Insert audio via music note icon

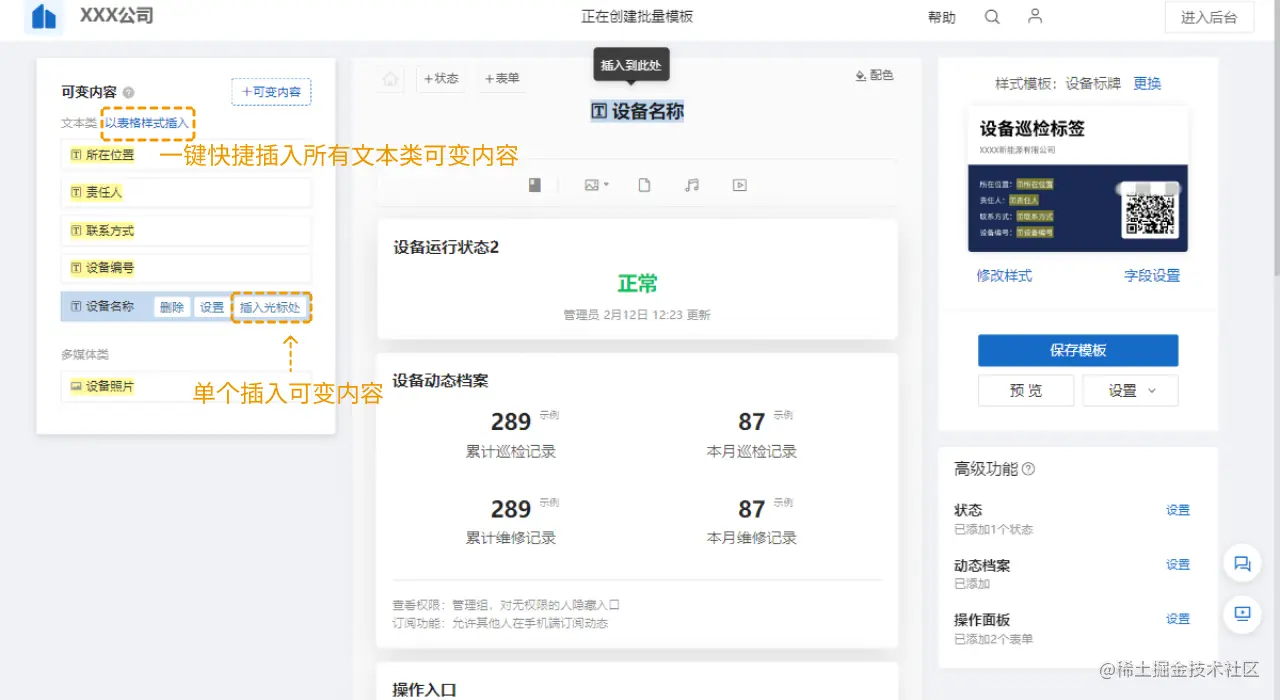(x=692, y=185)
